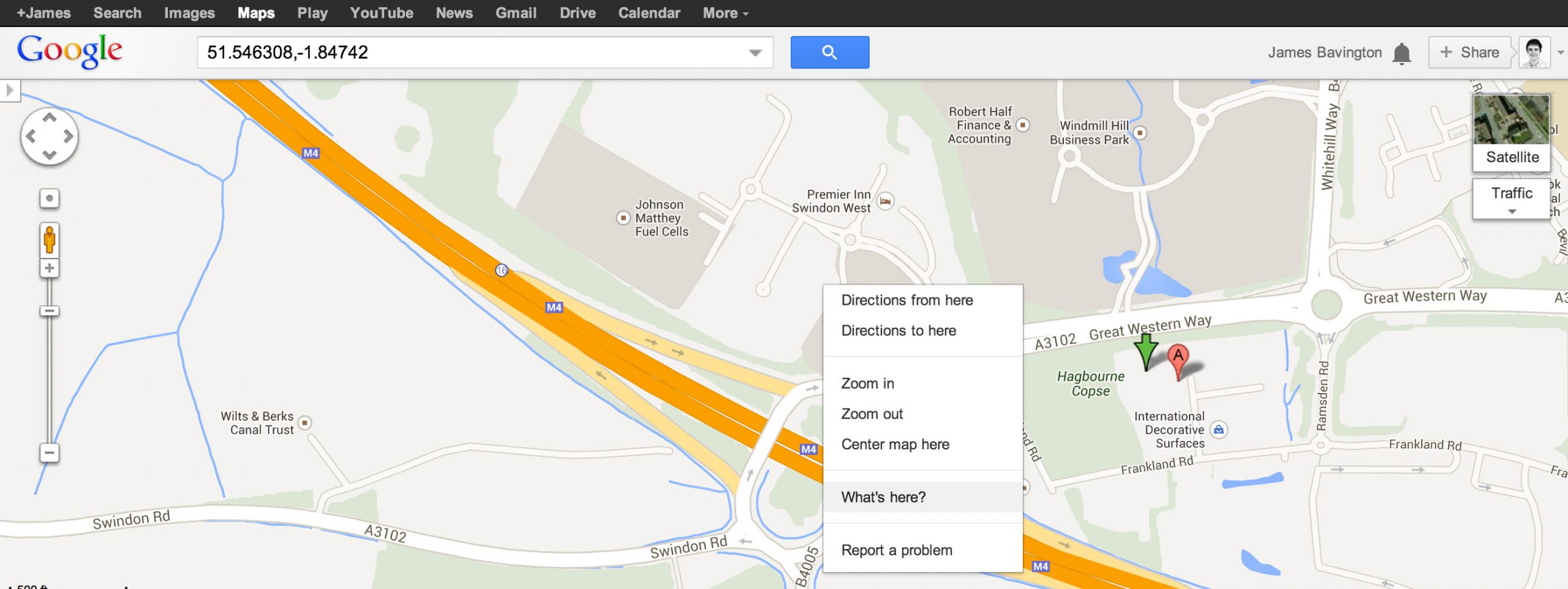Open the account menu arrow beside the profile photo
This screenshot has width=1568, height=589.
point(1561,53)
